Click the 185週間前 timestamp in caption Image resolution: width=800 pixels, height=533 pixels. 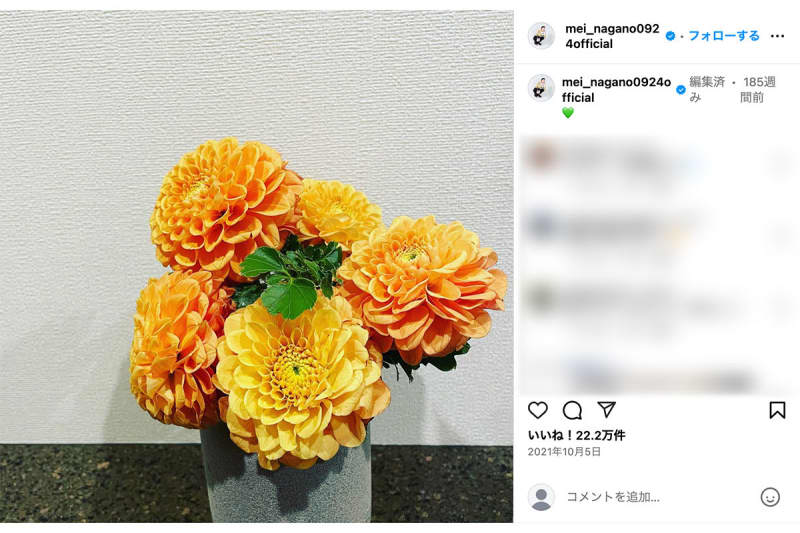pyautogui.click(x=758, y=90)
